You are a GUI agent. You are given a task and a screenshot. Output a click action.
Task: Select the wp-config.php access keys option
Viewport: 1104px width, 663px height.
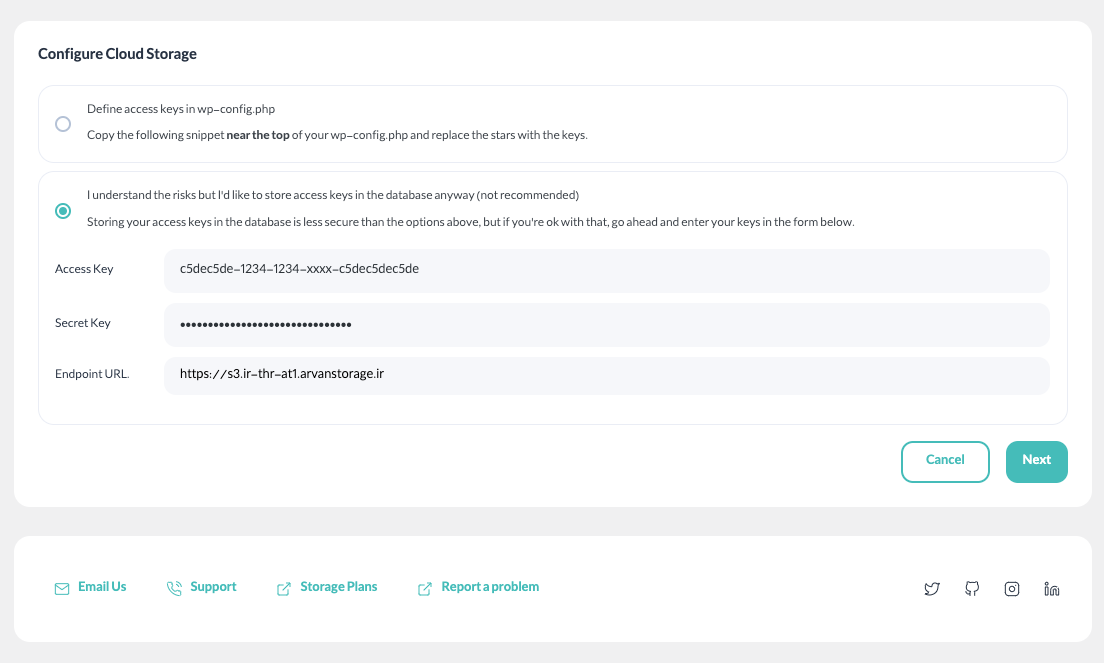pos(63,124)
